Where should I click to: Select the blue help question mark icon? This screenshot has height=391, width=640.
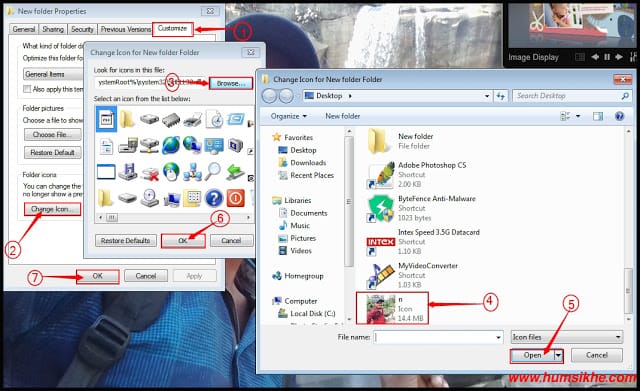tap(214, 199)
